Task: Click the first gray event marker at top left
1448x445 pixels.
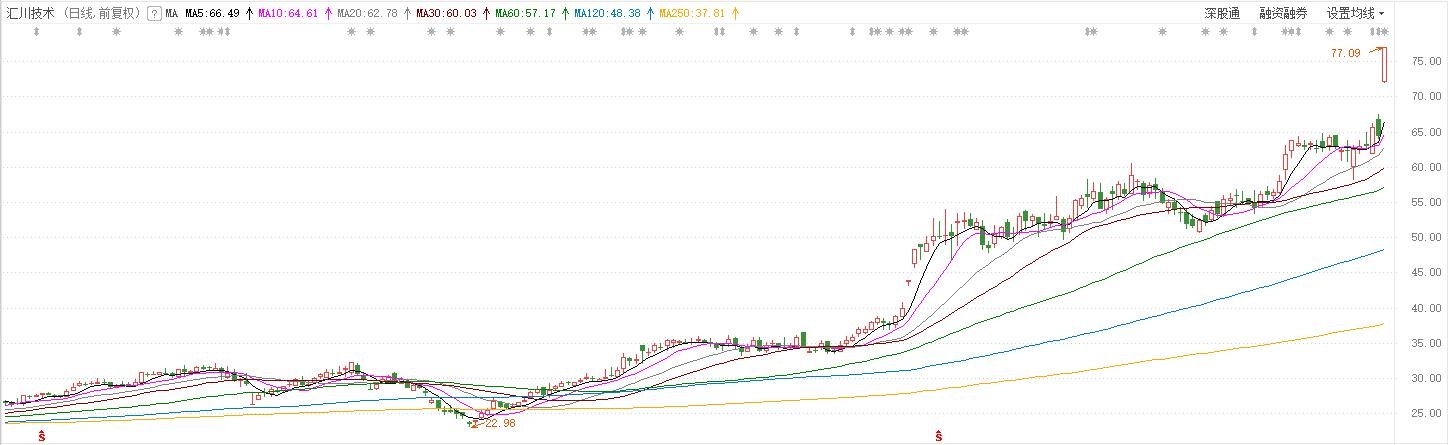Action: pyautogui.click(x=36, y=32)
